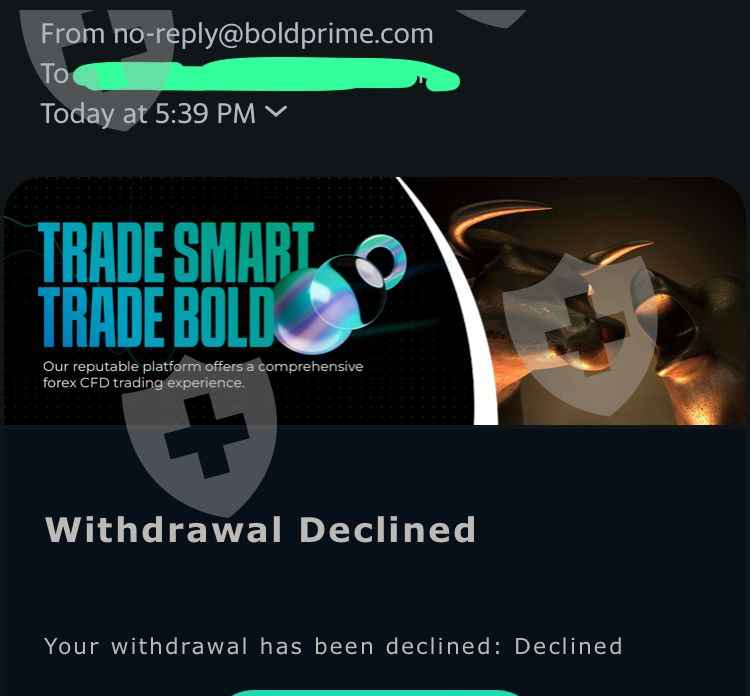Viewport: 750px width, 696px height.
Task: Tap the small ring bubble in the banner
Action: point(381,261)
